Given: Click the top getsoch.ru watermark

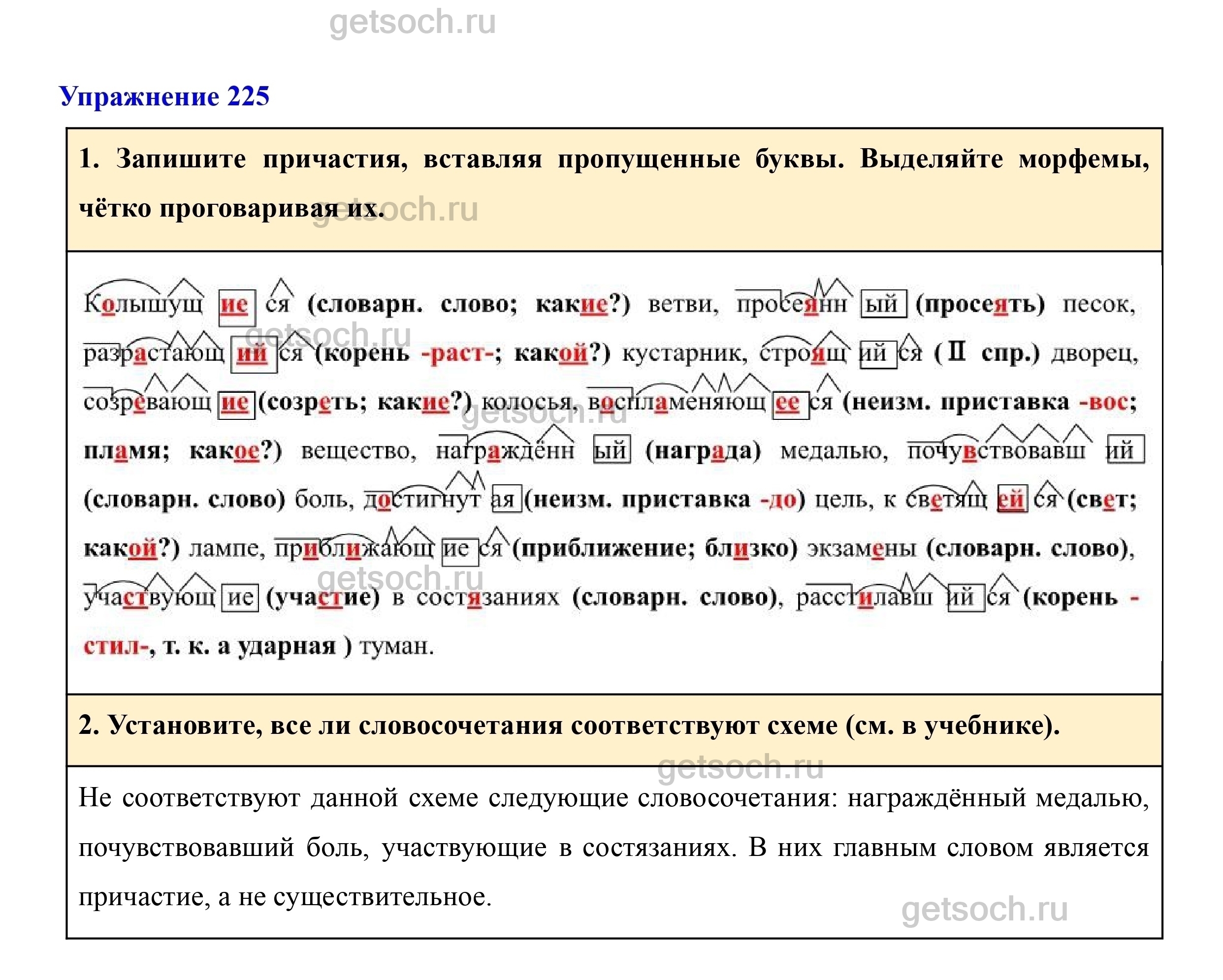Looking at the screenshot, I should (x=413, y=22).
